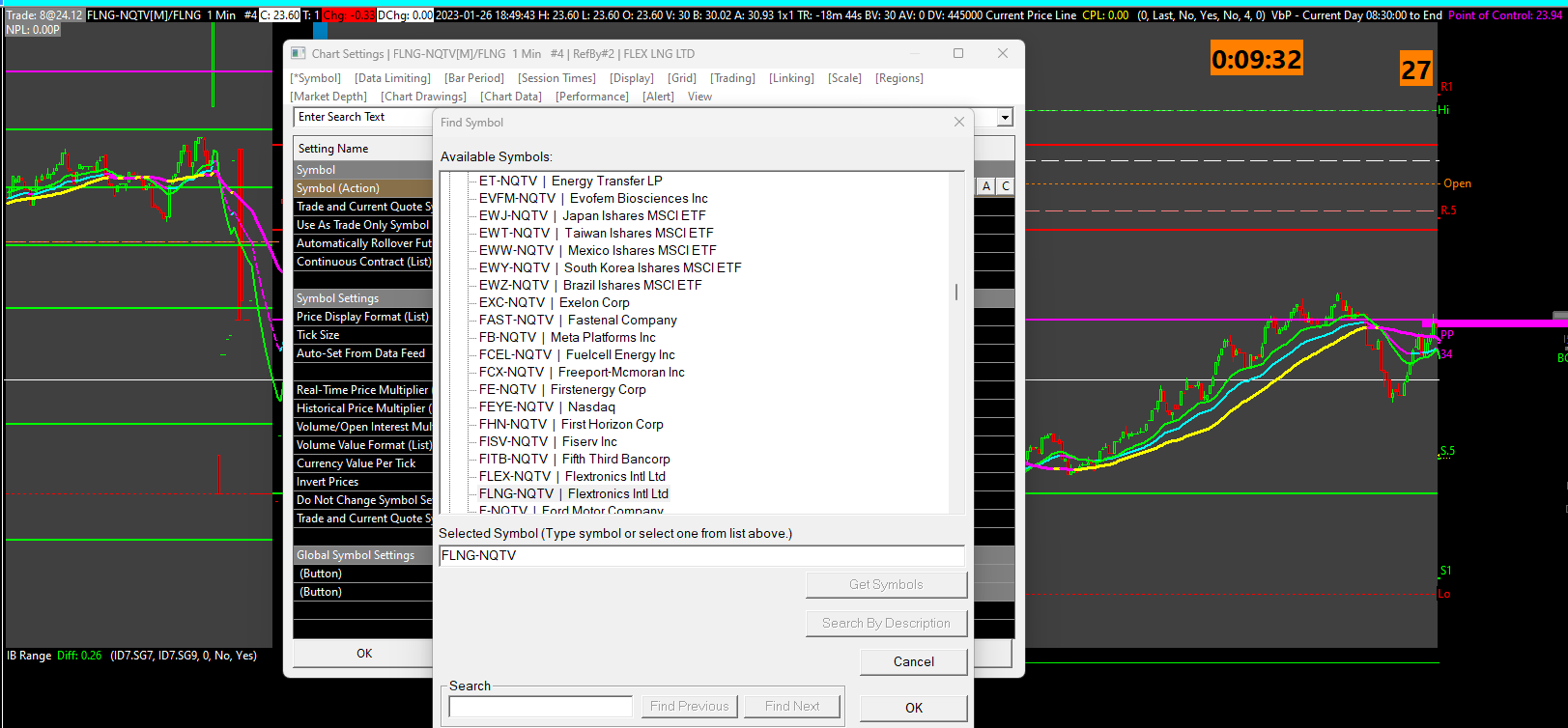This screenshot has width=1568, height=728.
Task: Select FEYE-NQTV Nasdaq symbol
Action: 547,406
